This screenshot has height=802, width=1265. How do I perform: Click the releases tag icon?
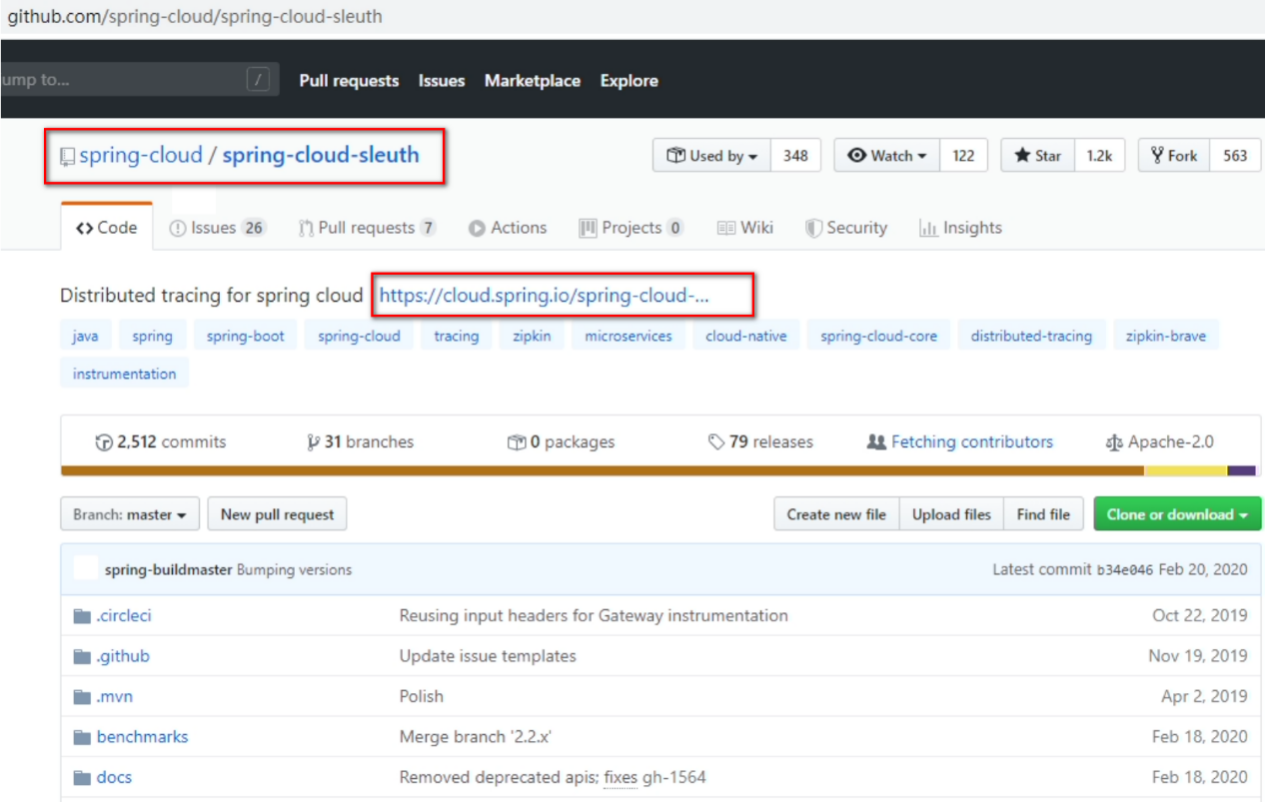(716, 442)
